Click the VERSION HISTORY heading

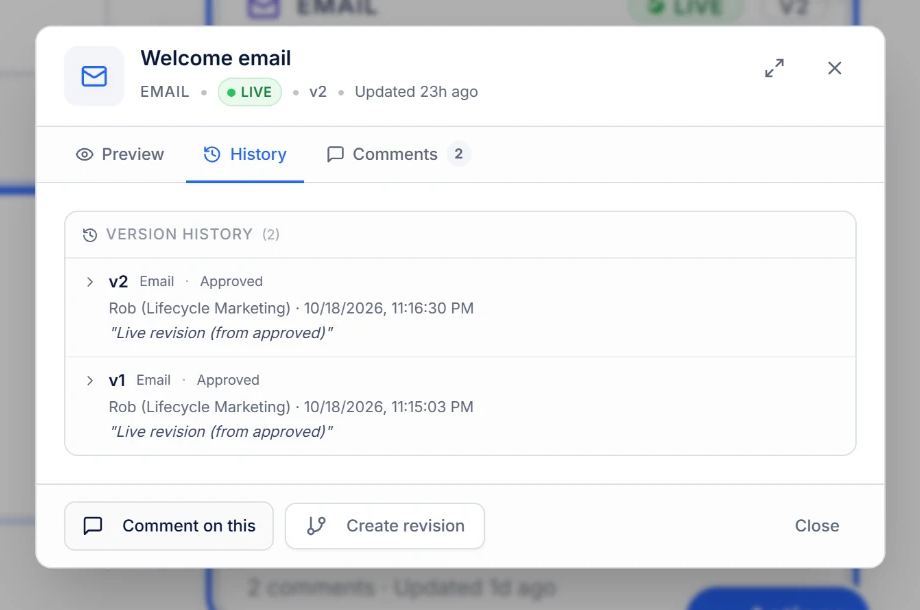179,235
